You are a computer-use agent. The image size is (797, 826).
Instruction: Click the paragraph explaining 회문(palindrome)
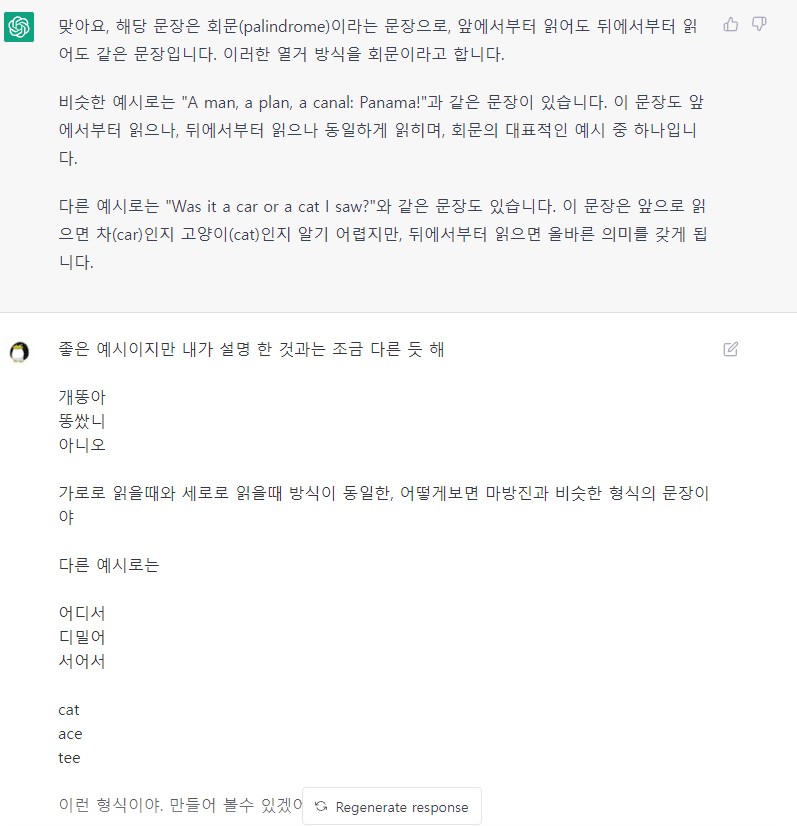point(378,40)
